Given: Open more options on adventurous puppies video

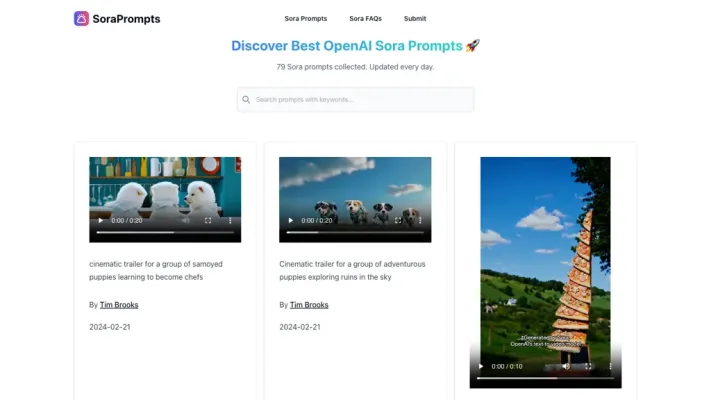Looking at the screenshot, I should (420, 220).
